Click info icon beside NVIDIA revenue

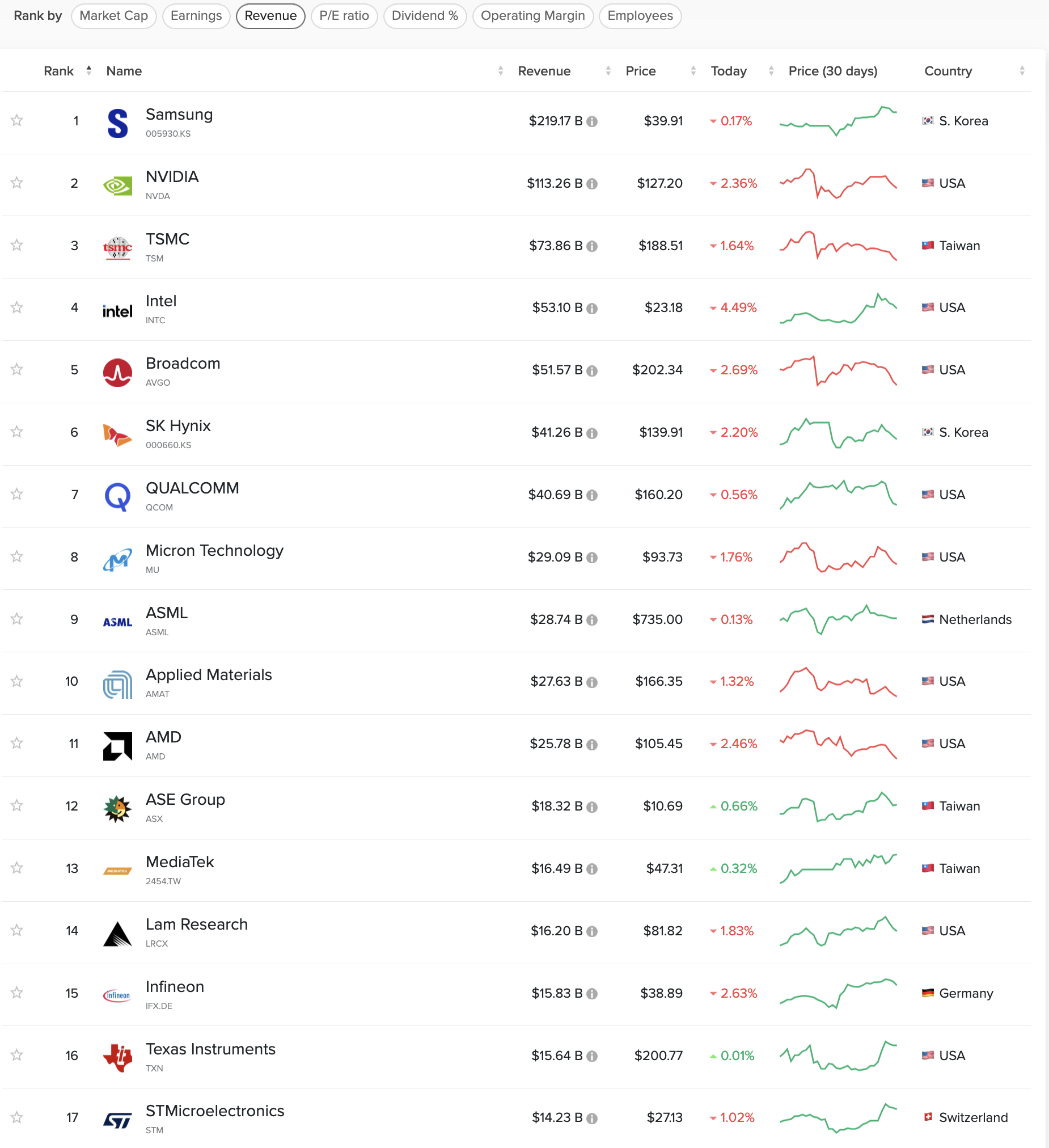tap(592, 184)
